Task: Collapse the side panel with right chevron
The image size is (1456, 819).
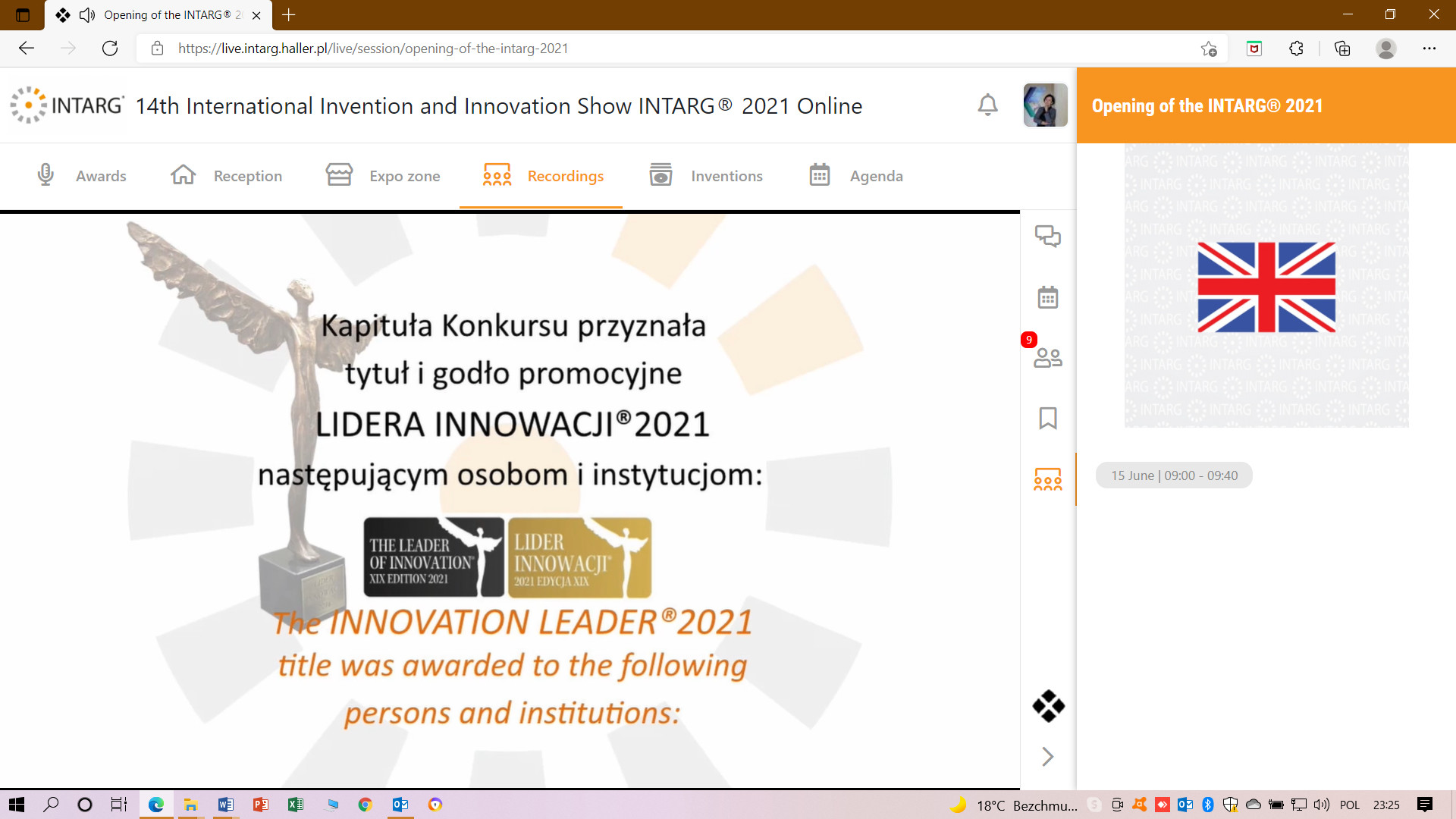Action: pos(1048,756)
